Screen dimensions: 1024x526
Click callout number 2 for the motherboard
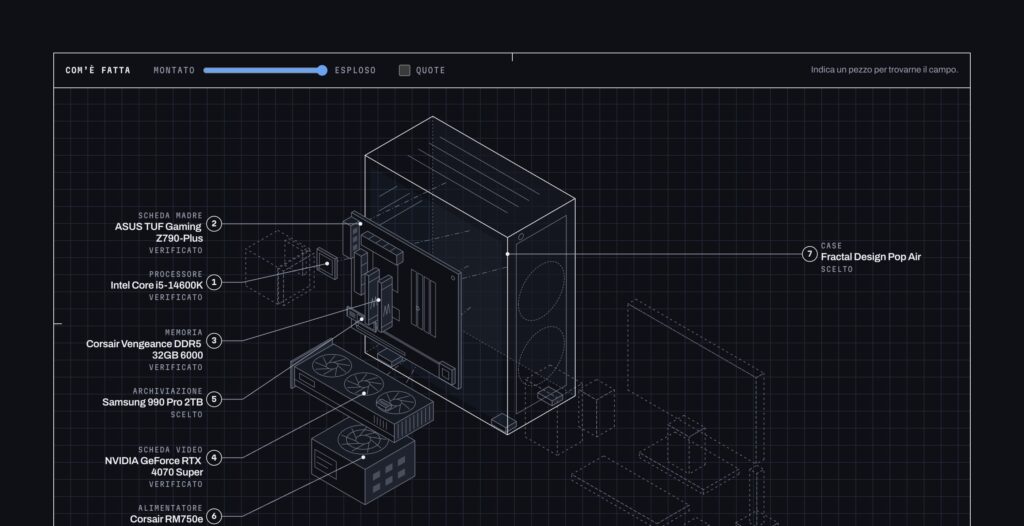point(214,224)
